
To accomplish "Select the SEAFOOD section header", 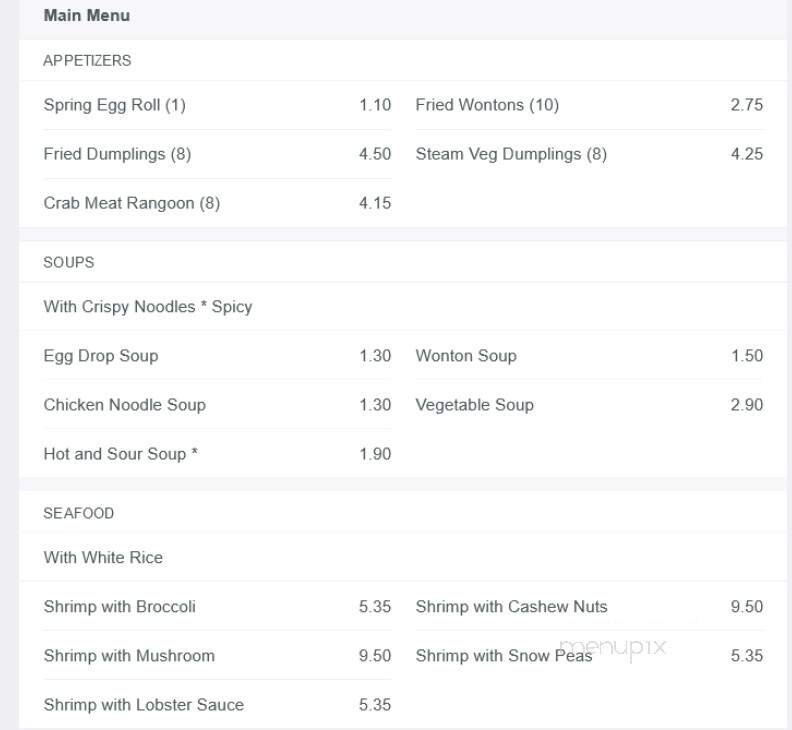I will pos(79,513).
